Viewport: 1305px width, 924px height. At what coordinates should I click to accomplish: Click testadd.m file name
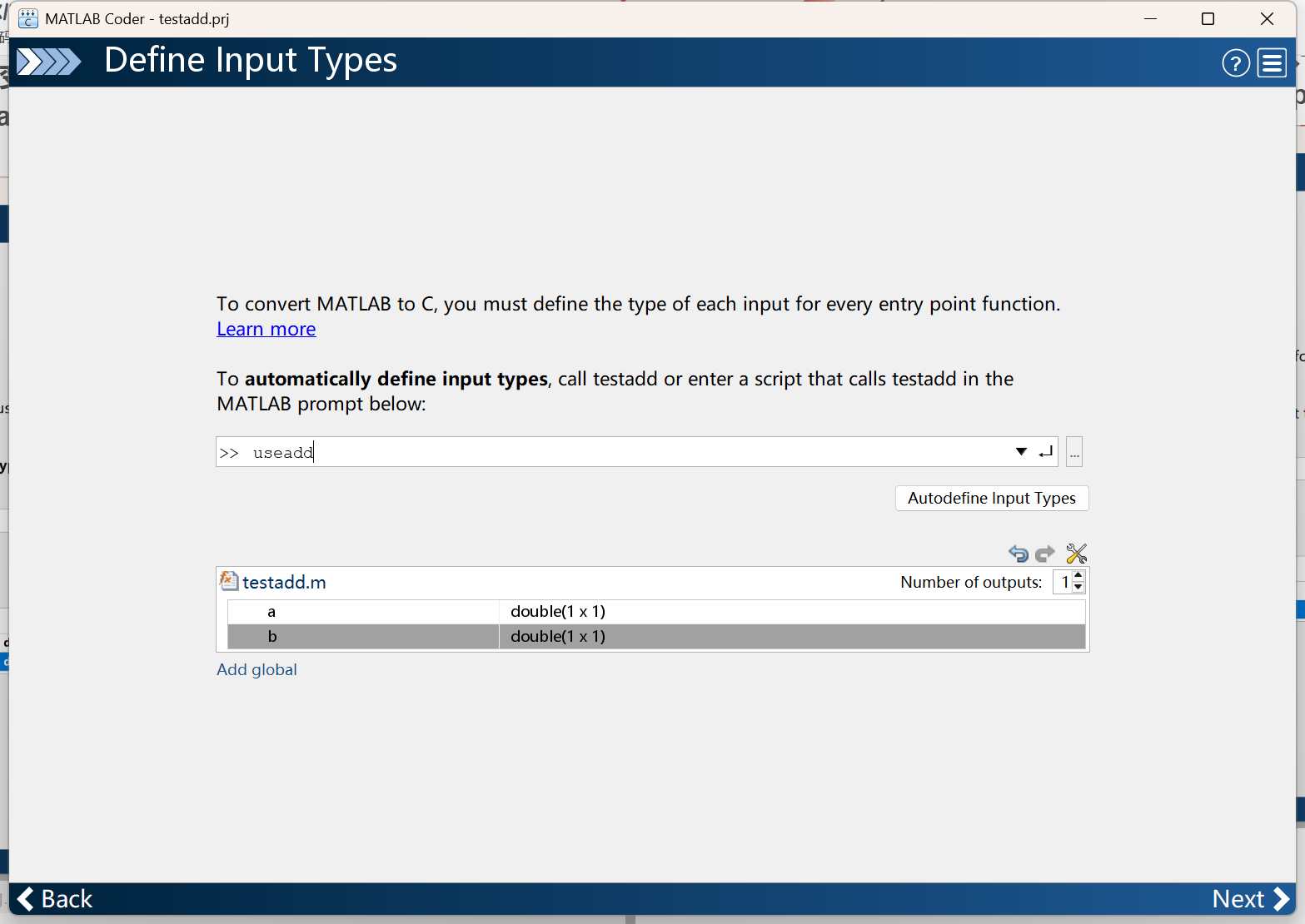click(x=284, y=582)
